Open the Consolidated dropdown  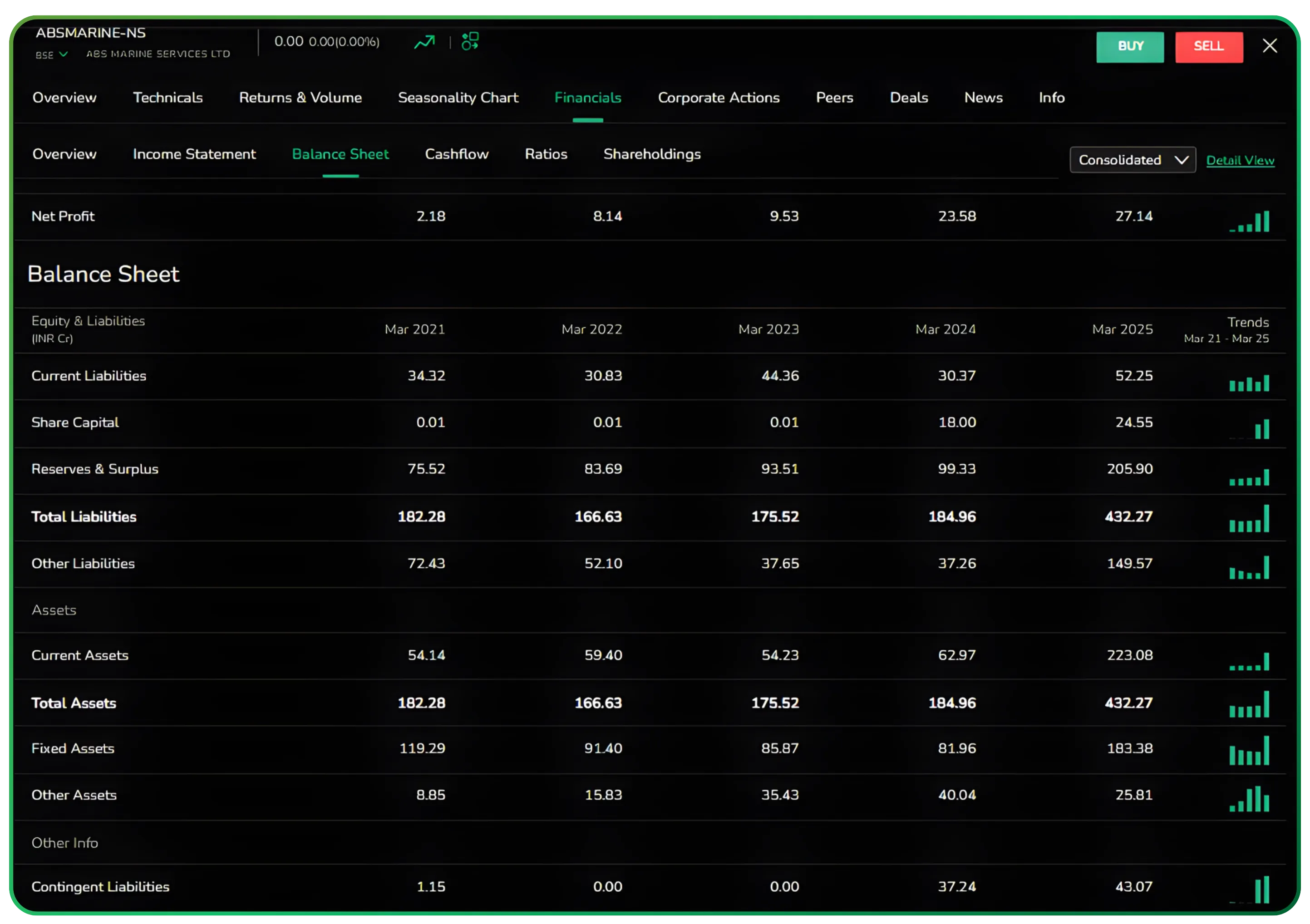click(1132, 160)
